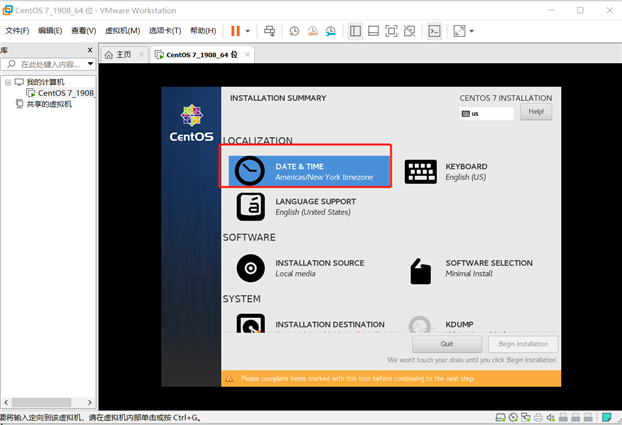Screen dimensions: 622x425
Task: Open KEYBOARD layout settings
Action: (466, 171)
